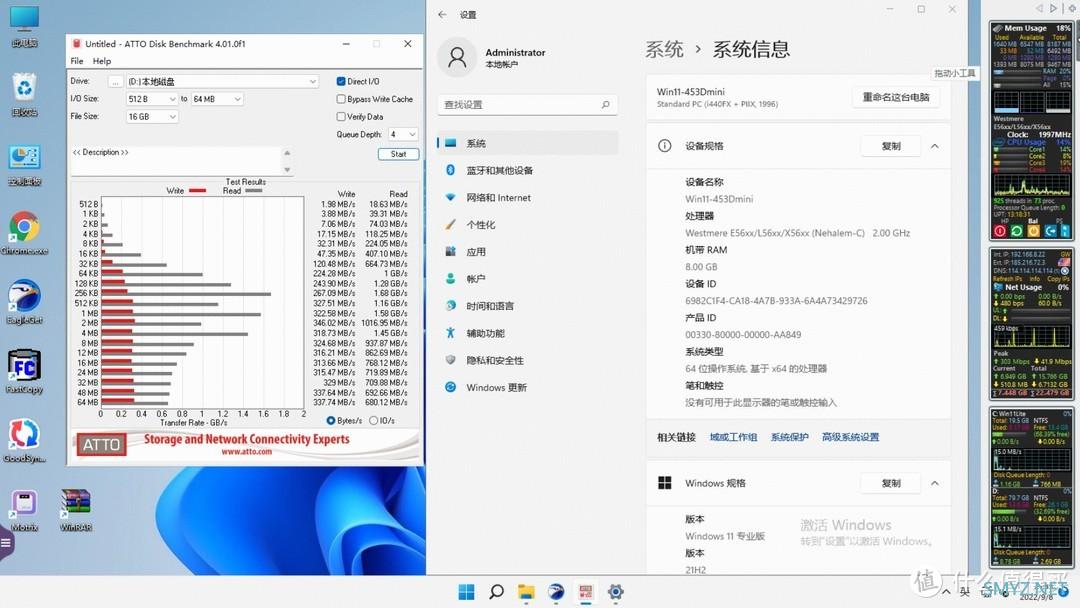Screen dimensions: 1080x608
Task: Click the drive browse '...' button
Action: tap(116, 81)
